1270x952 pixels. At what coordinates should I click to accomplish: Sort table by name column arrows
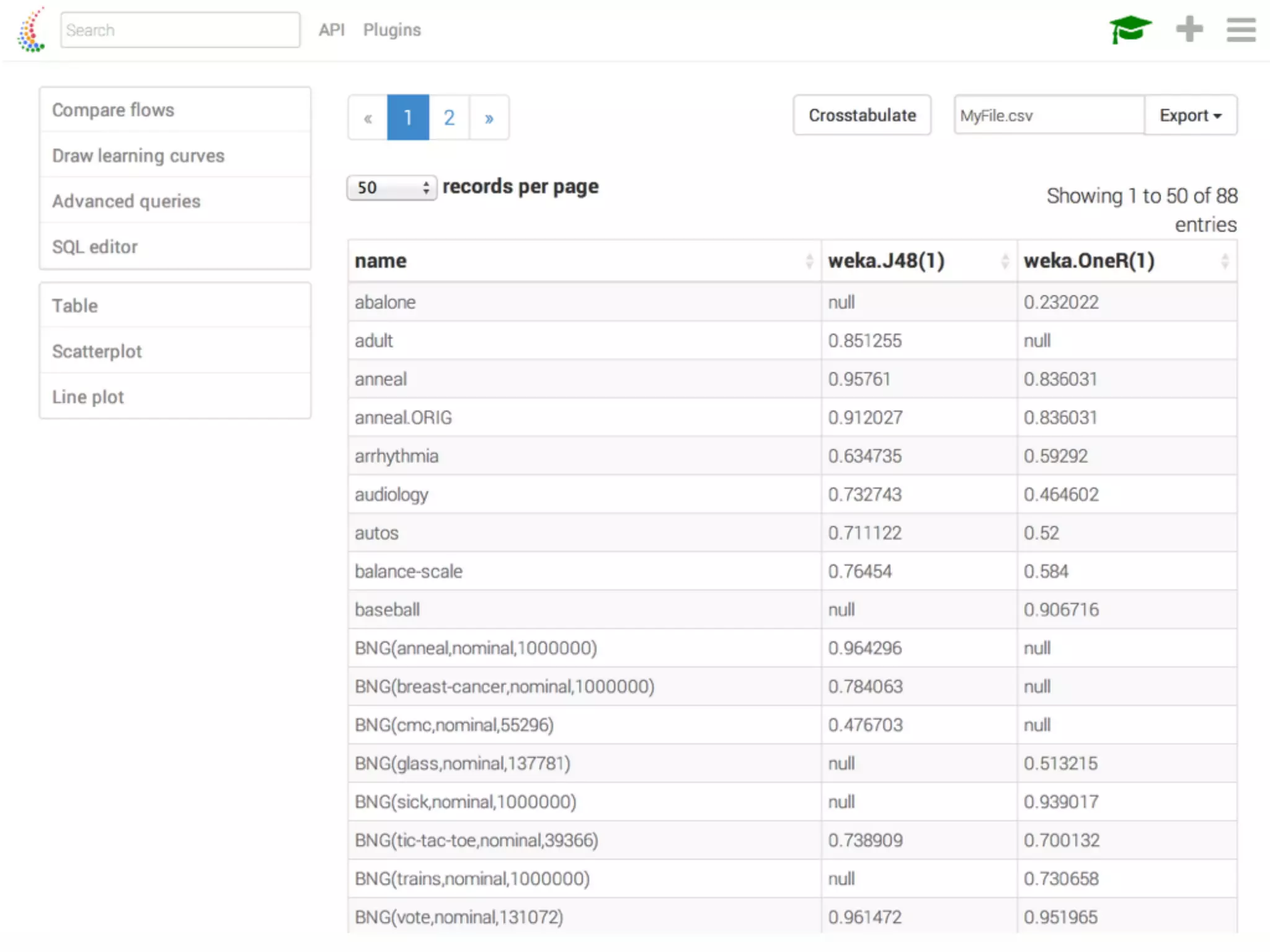pos(809,261)
